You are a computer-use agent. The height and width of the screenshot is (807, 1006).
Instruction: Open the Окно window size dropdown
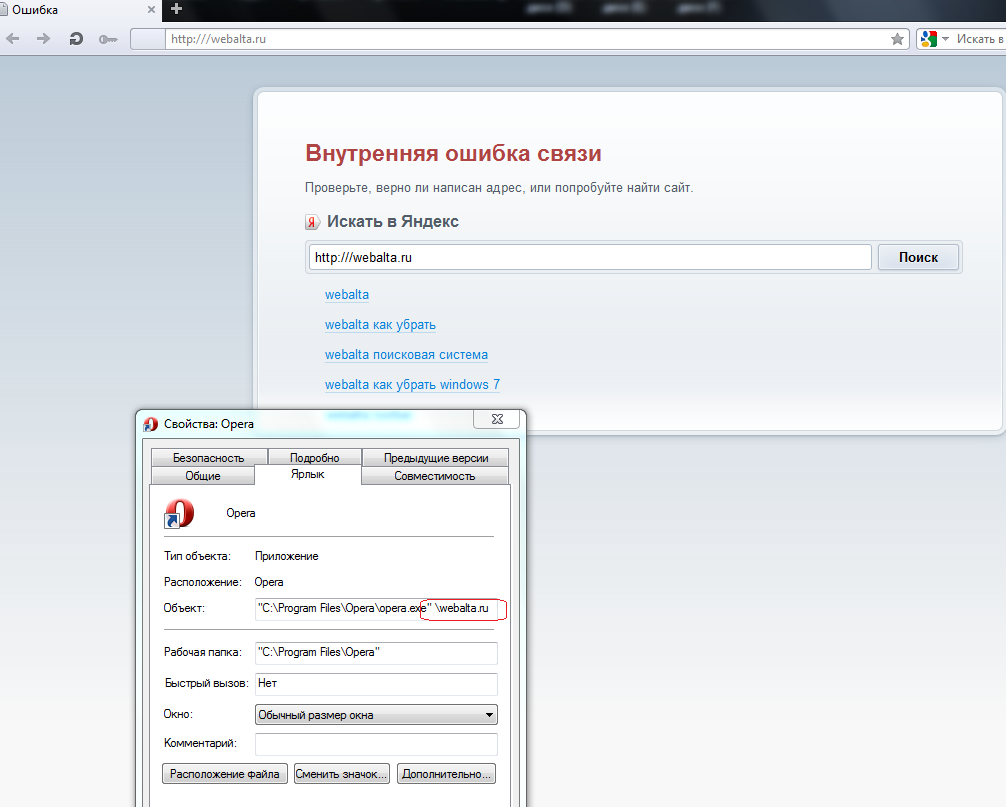coord(376,715)
